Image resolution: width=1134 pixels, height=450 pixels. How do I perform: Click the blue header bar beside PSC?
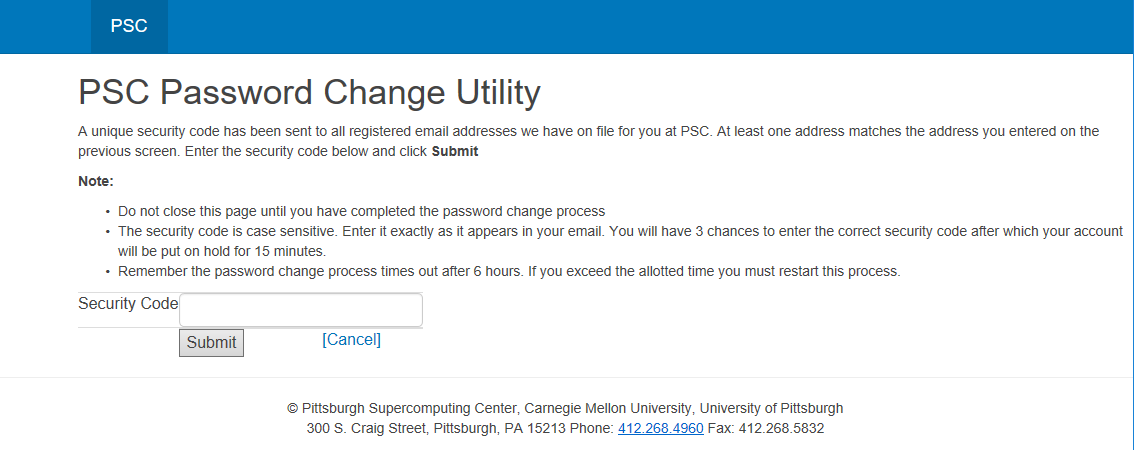pyautogui.click(x=651, y=27)
